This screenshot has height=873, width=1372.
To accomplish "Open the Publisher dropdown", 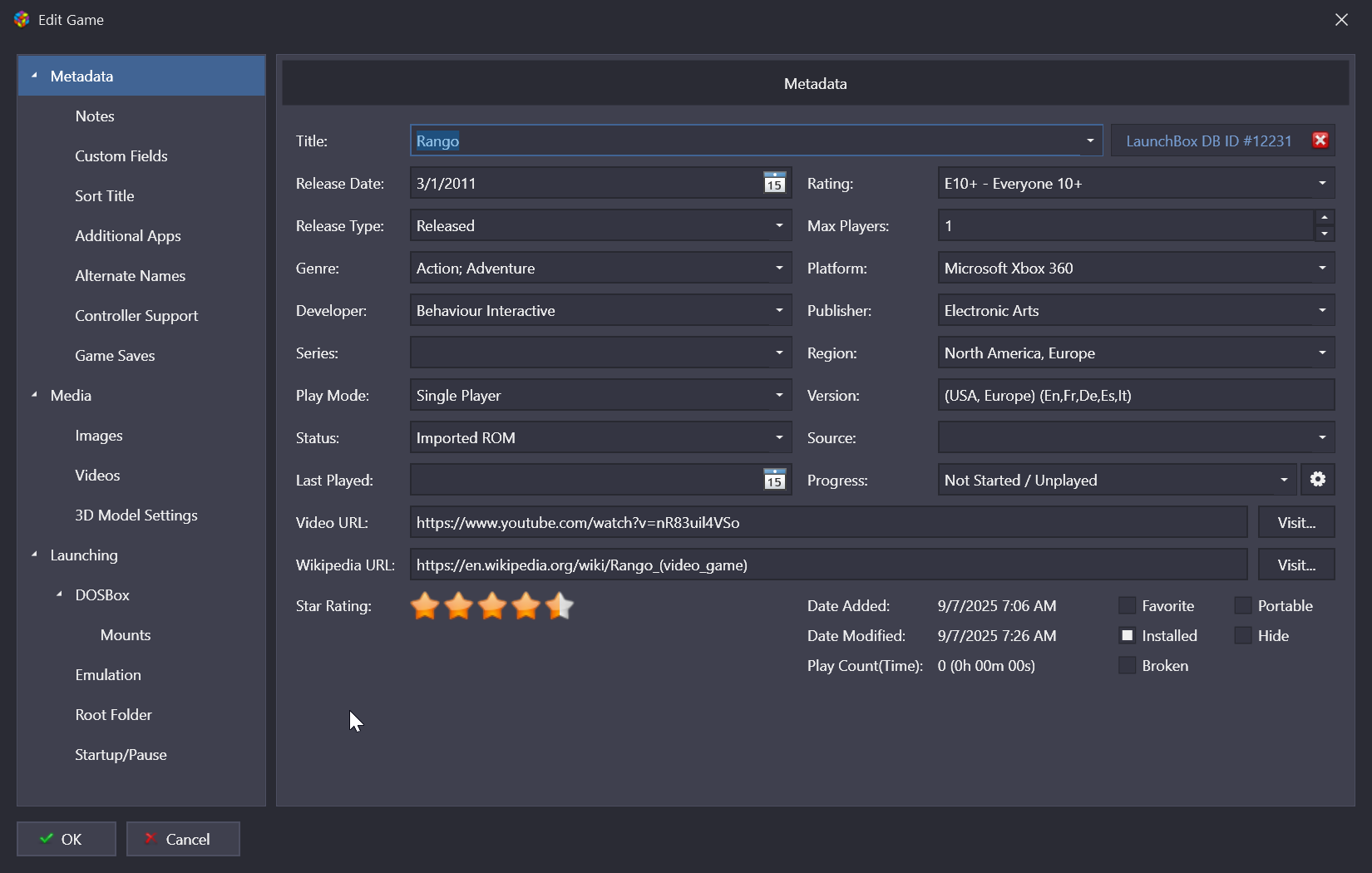I will tap(1322, 310).
